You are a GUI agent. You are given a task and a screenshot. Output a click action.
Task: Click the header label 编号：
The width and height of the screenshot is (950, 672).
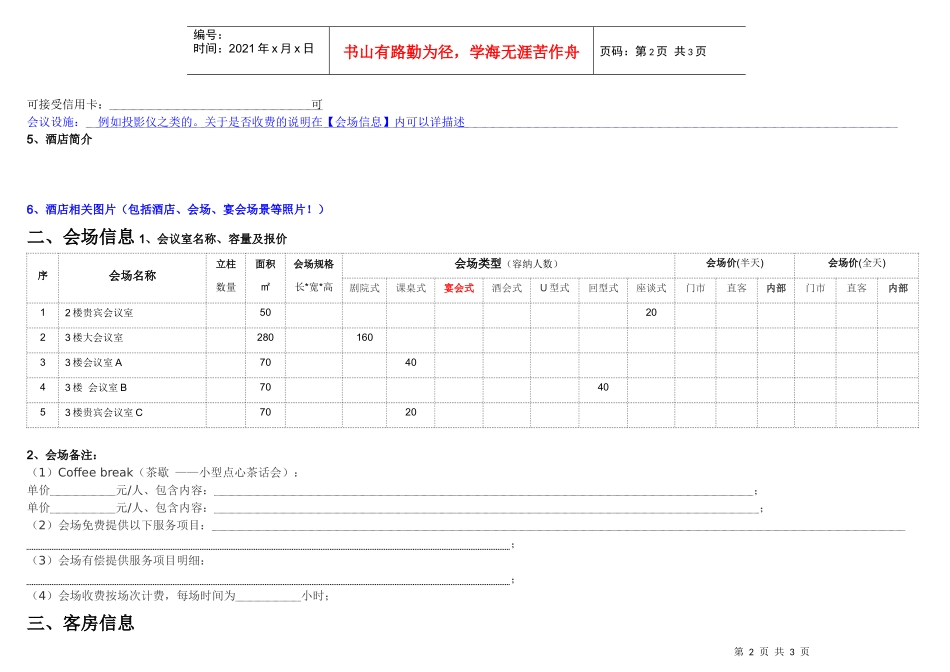pos(208,35)
